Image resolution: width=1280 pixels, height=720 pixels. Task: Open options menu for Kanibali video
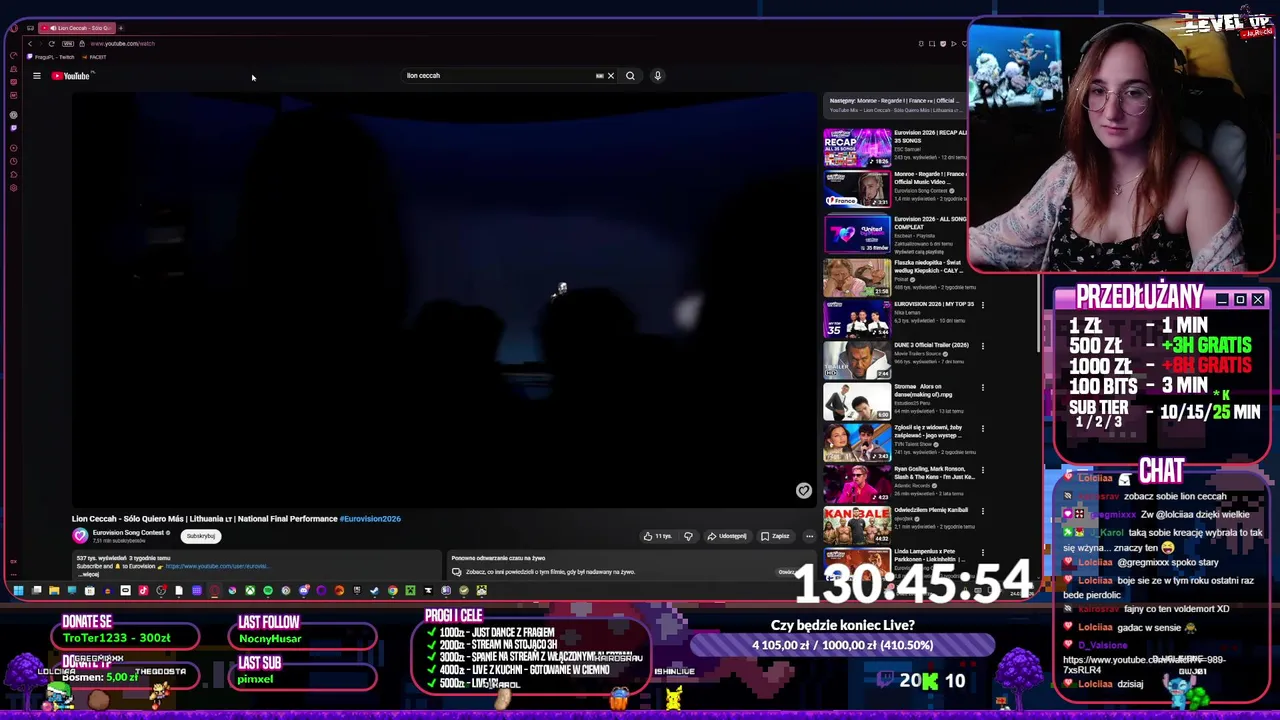tap(982, 512)
